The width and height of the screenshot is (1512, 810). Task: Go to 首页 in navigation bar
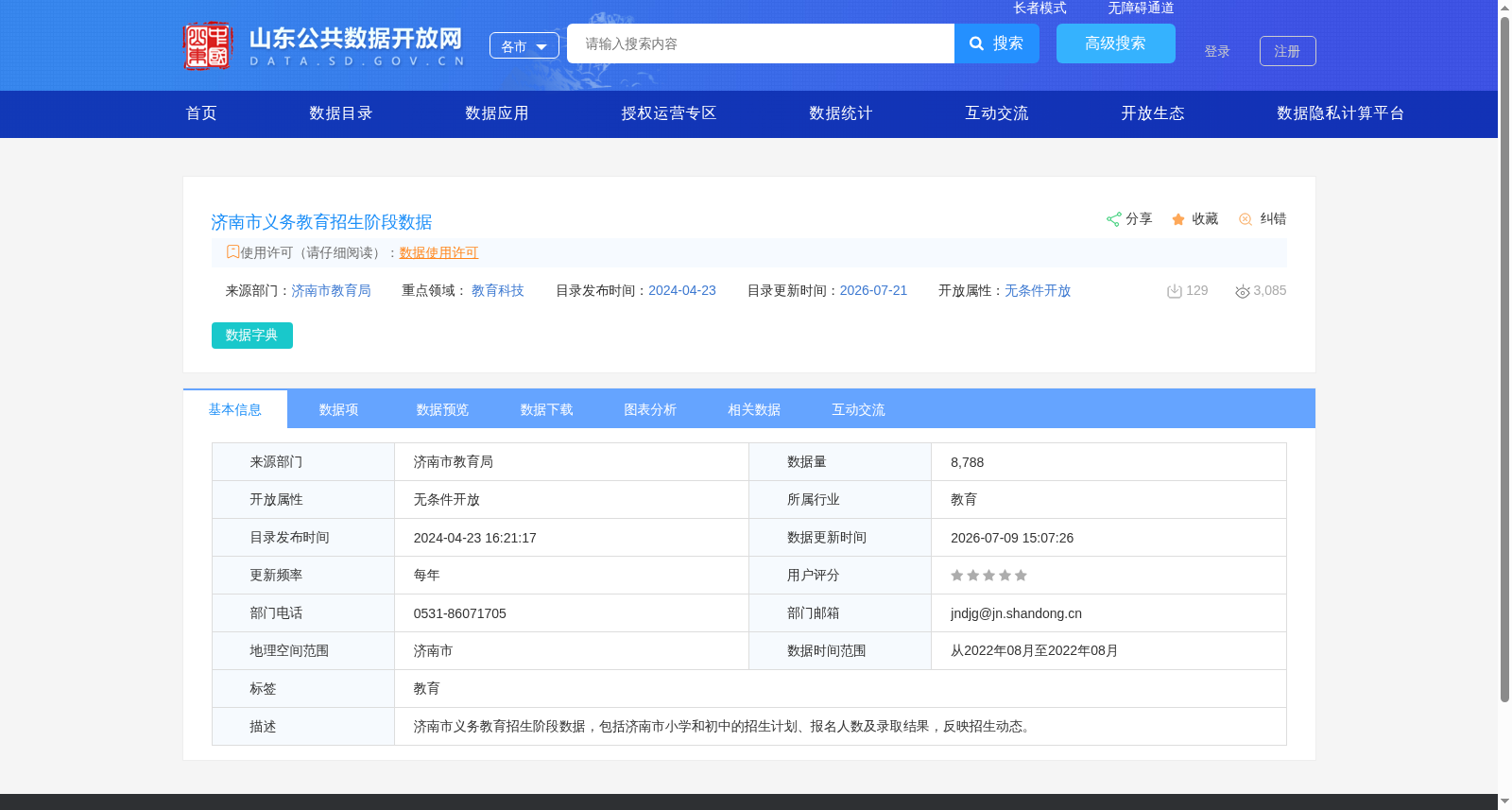coord(201,113)
